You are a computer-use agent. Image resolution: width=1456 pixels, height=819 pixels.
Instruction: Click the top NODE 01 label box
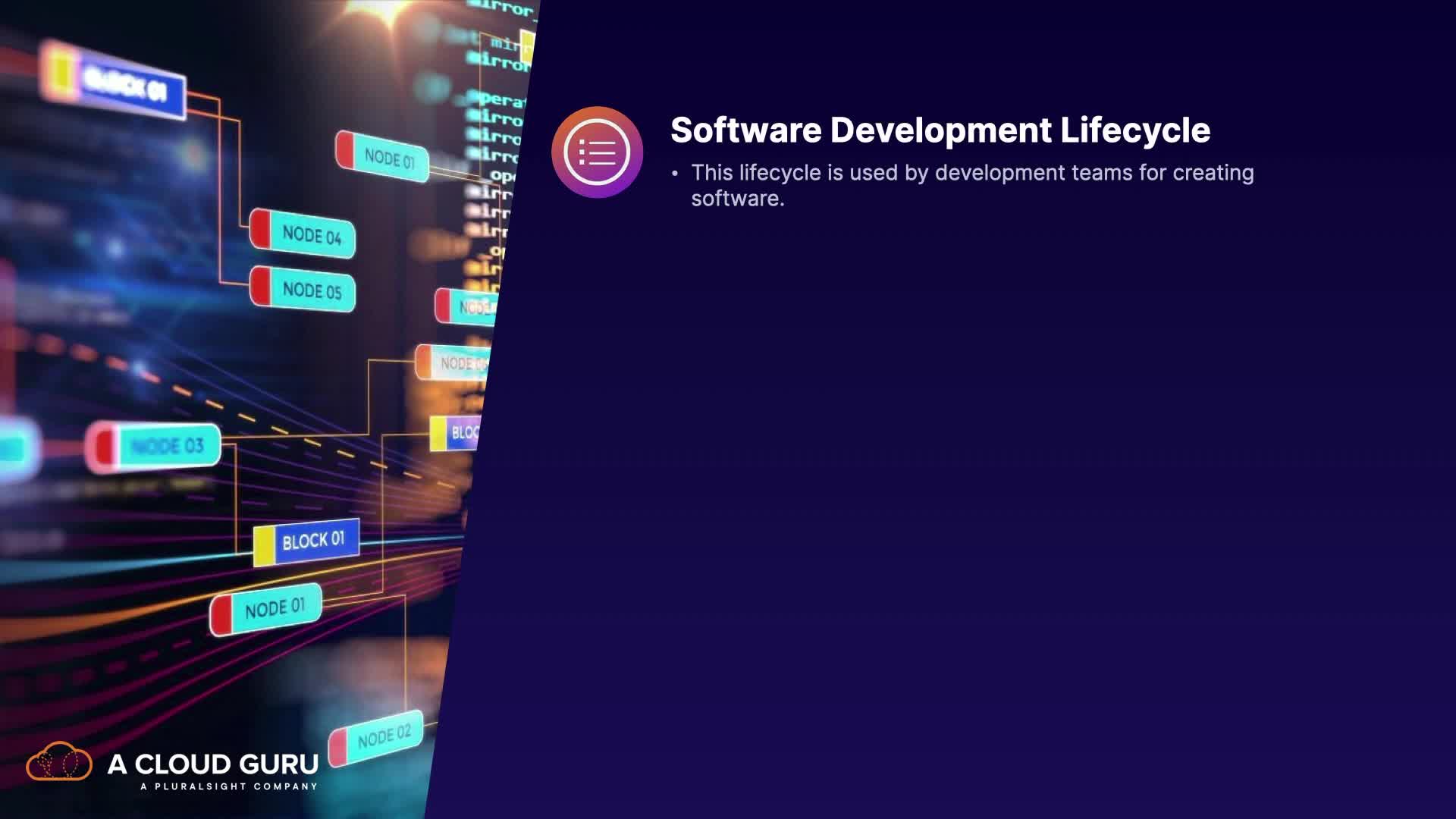(x=388, y=158)
